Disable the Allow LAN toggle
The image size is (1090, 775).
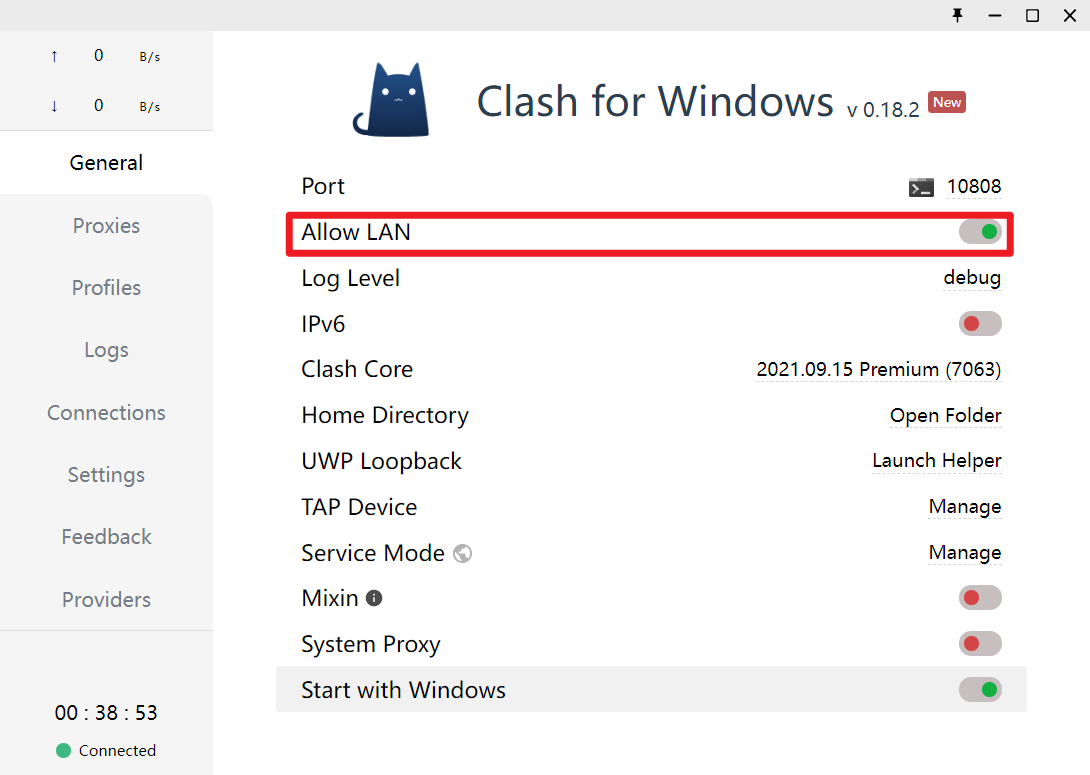[x=980, y=231]
